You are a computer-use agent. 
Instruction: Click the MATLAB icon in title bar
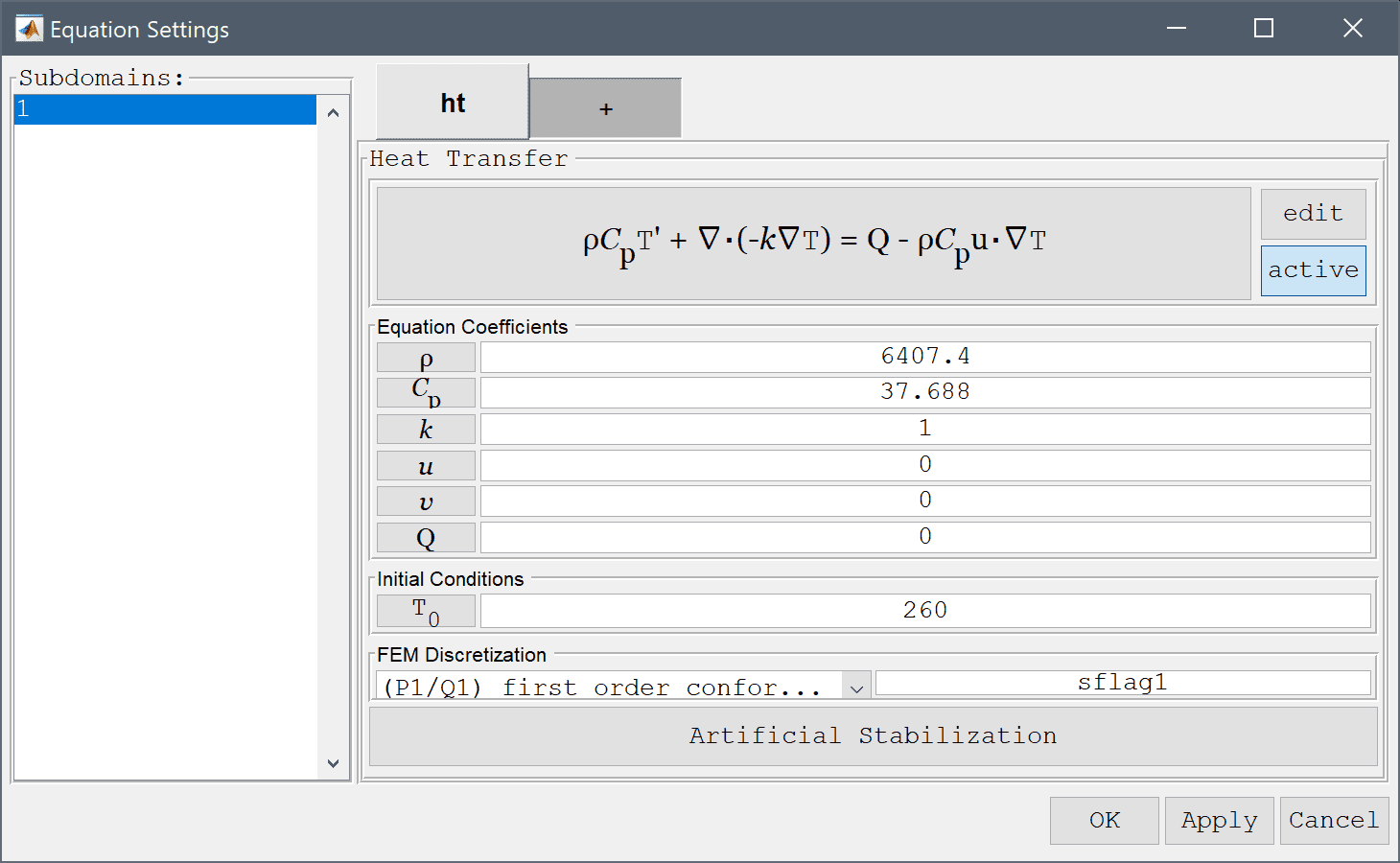tap(30, 29)
